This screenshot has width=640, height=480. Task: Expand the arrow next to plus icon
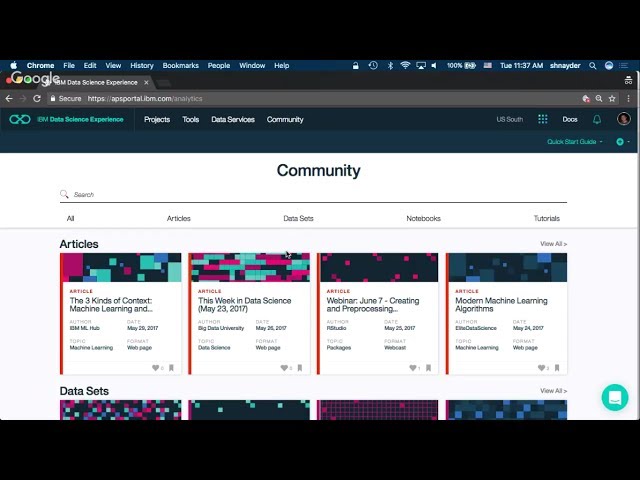(629, 142)
